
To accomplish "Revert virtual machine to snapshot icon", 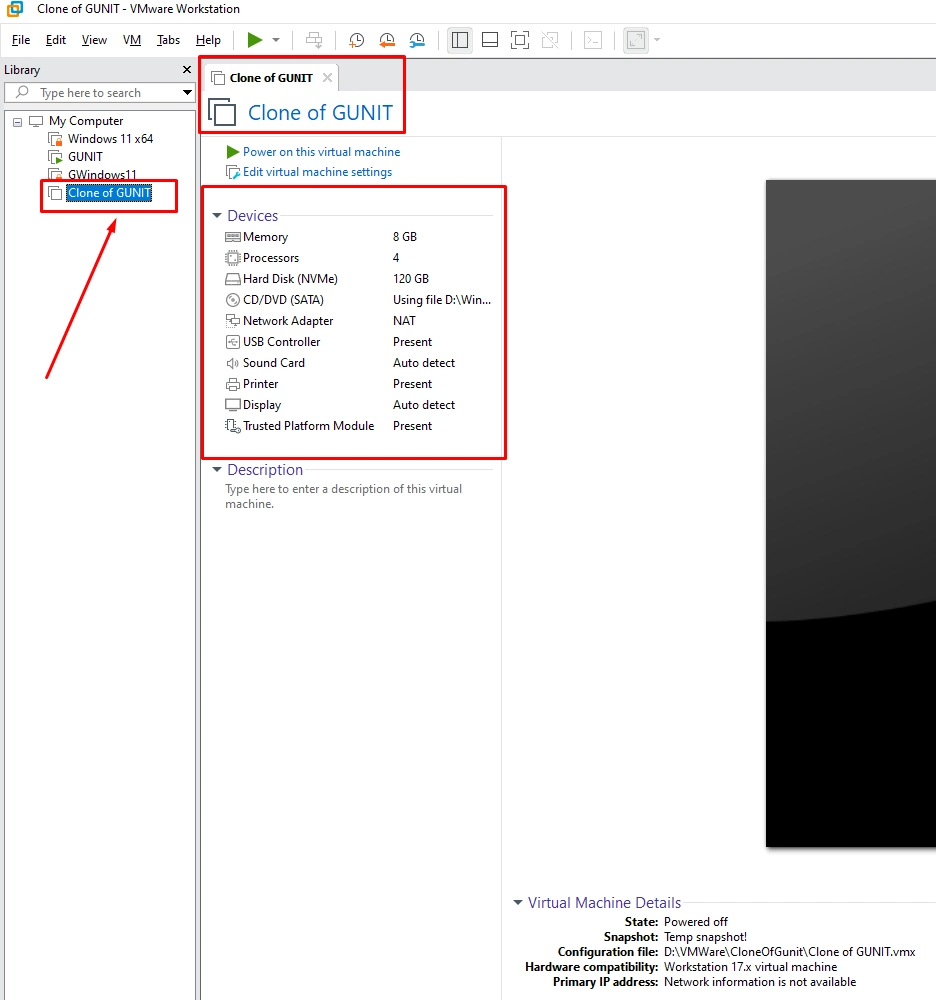I will click(387, 40).
